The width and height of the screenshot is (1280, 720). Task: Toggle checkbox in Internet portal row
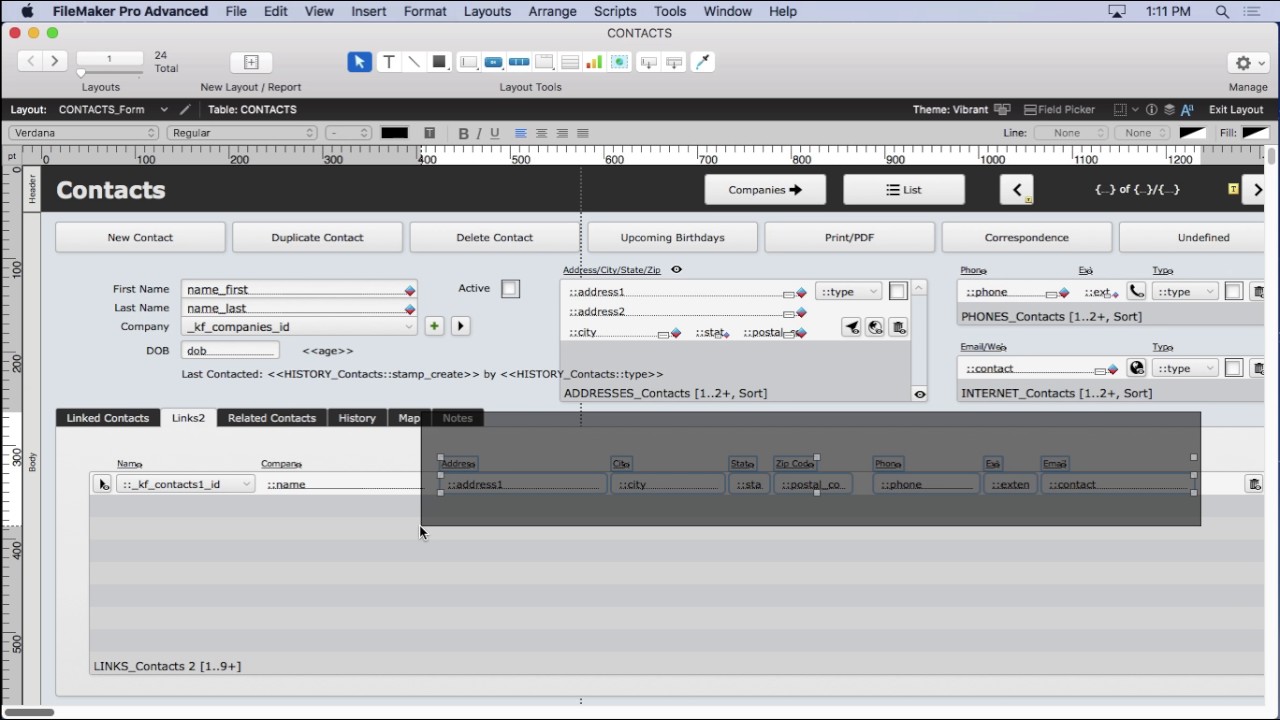1234,368
